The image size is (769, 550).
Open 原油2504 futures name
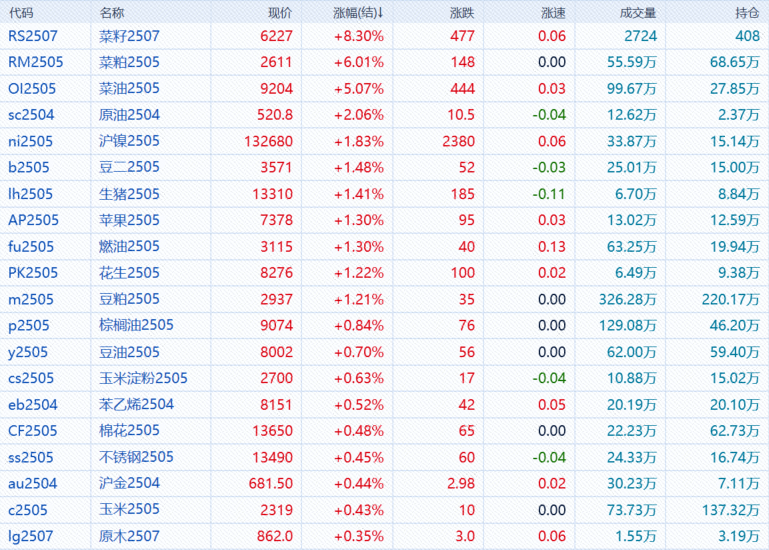pyautogui.click(x=130, y=115)
